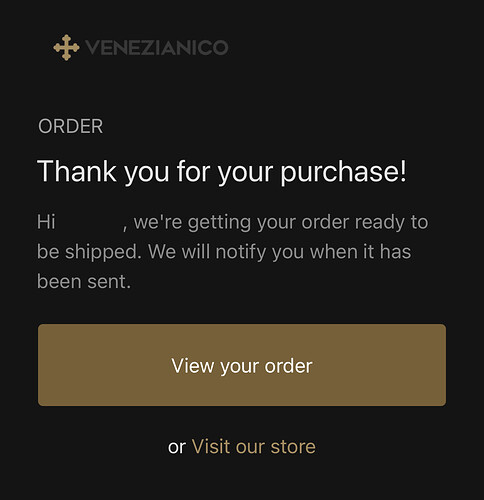
Task: Click the gold cross Venezianico logo icon
Action: tap(66, 48)
